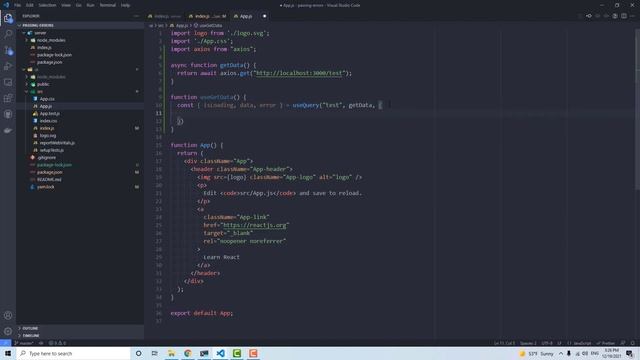
Task: Open App.test.js in the explorer
Action: click(x=50, y=113)
